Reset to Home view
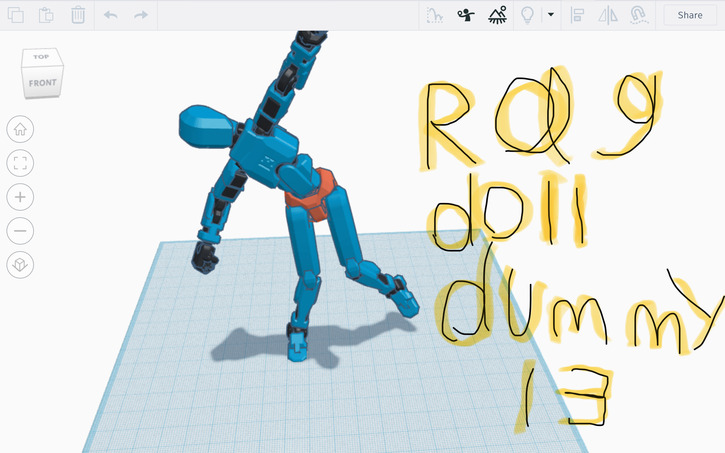725x453 pixels. 20,129
